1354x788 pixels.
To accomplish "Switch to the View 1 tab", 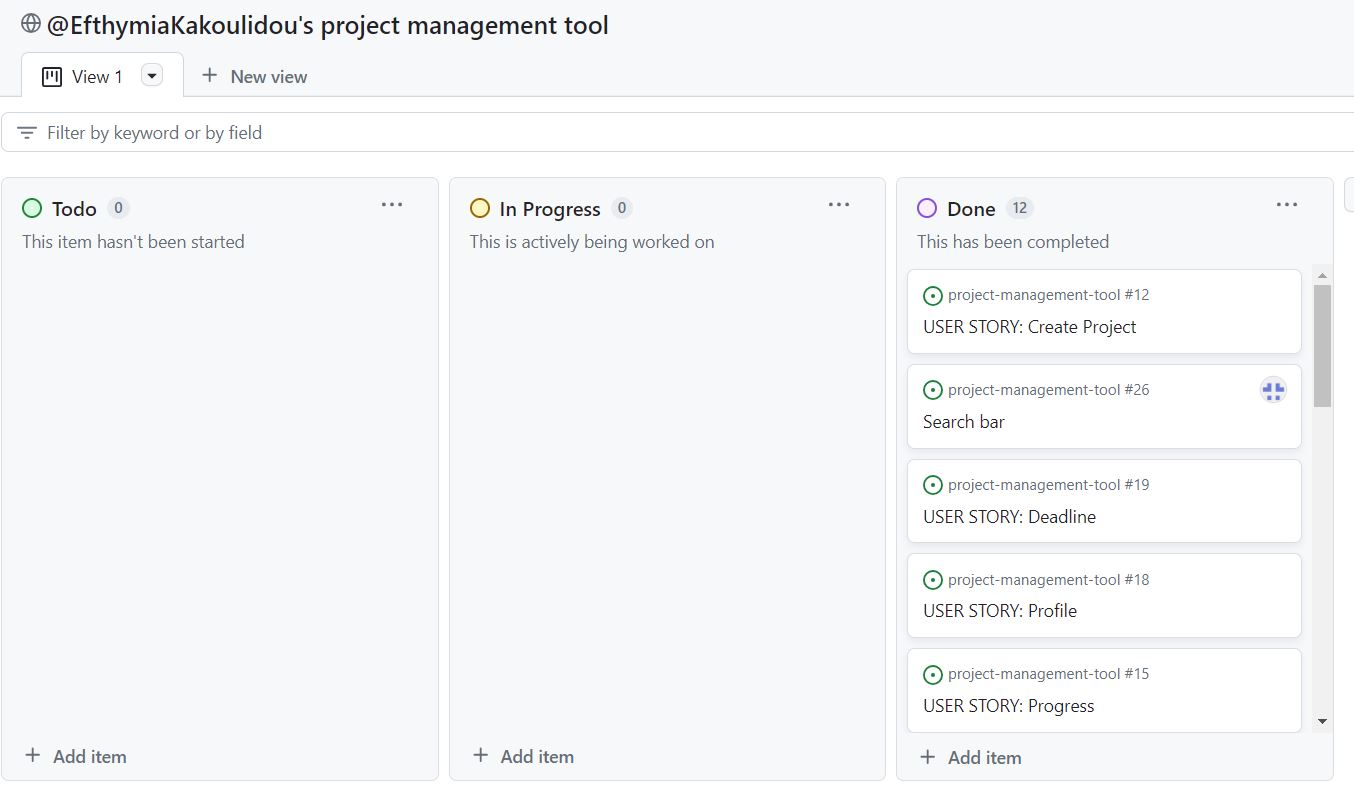I will click(x=97, y=75).
